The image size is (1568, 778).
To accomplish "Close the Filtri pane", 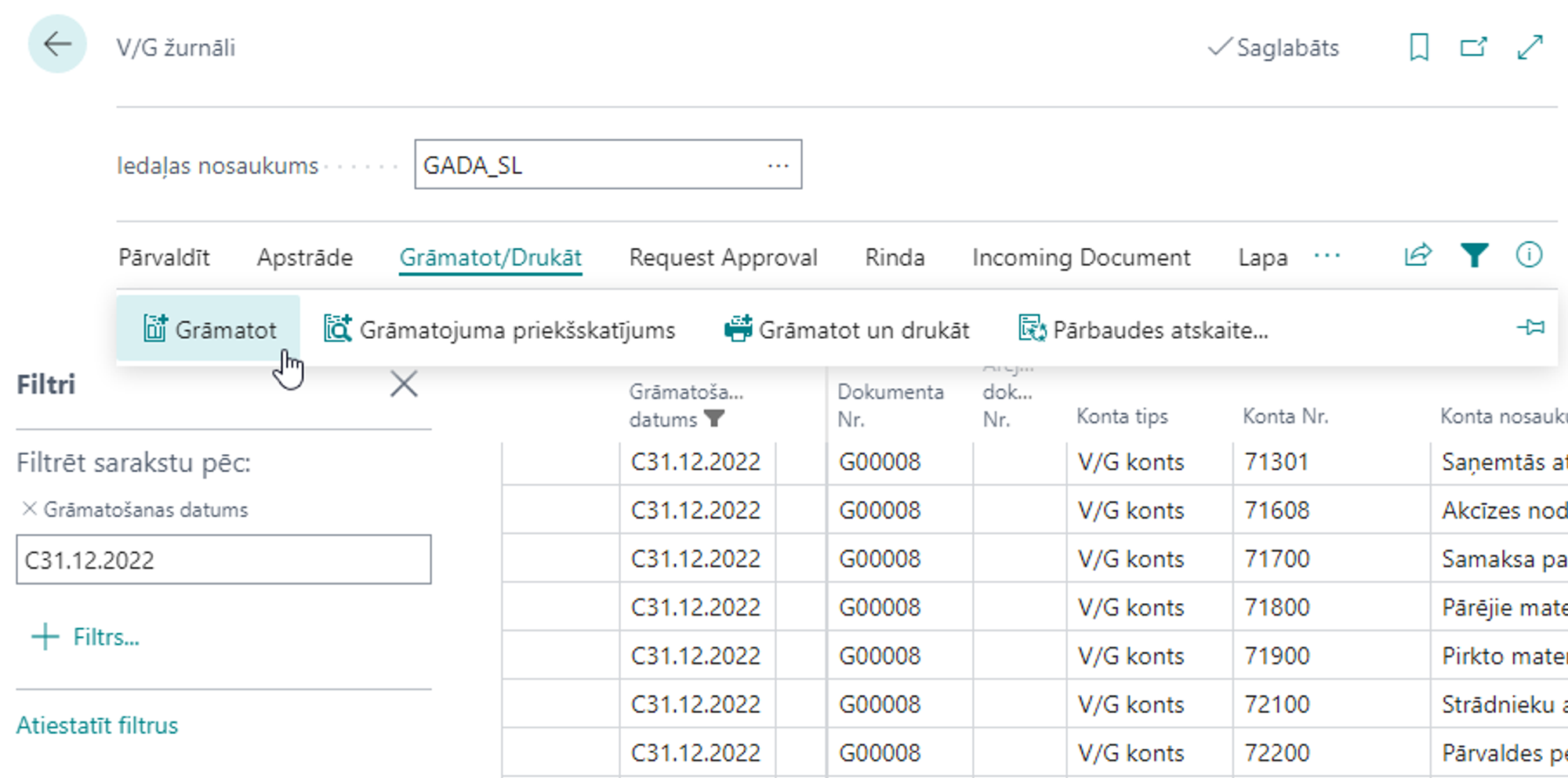I will coord(404,384).
